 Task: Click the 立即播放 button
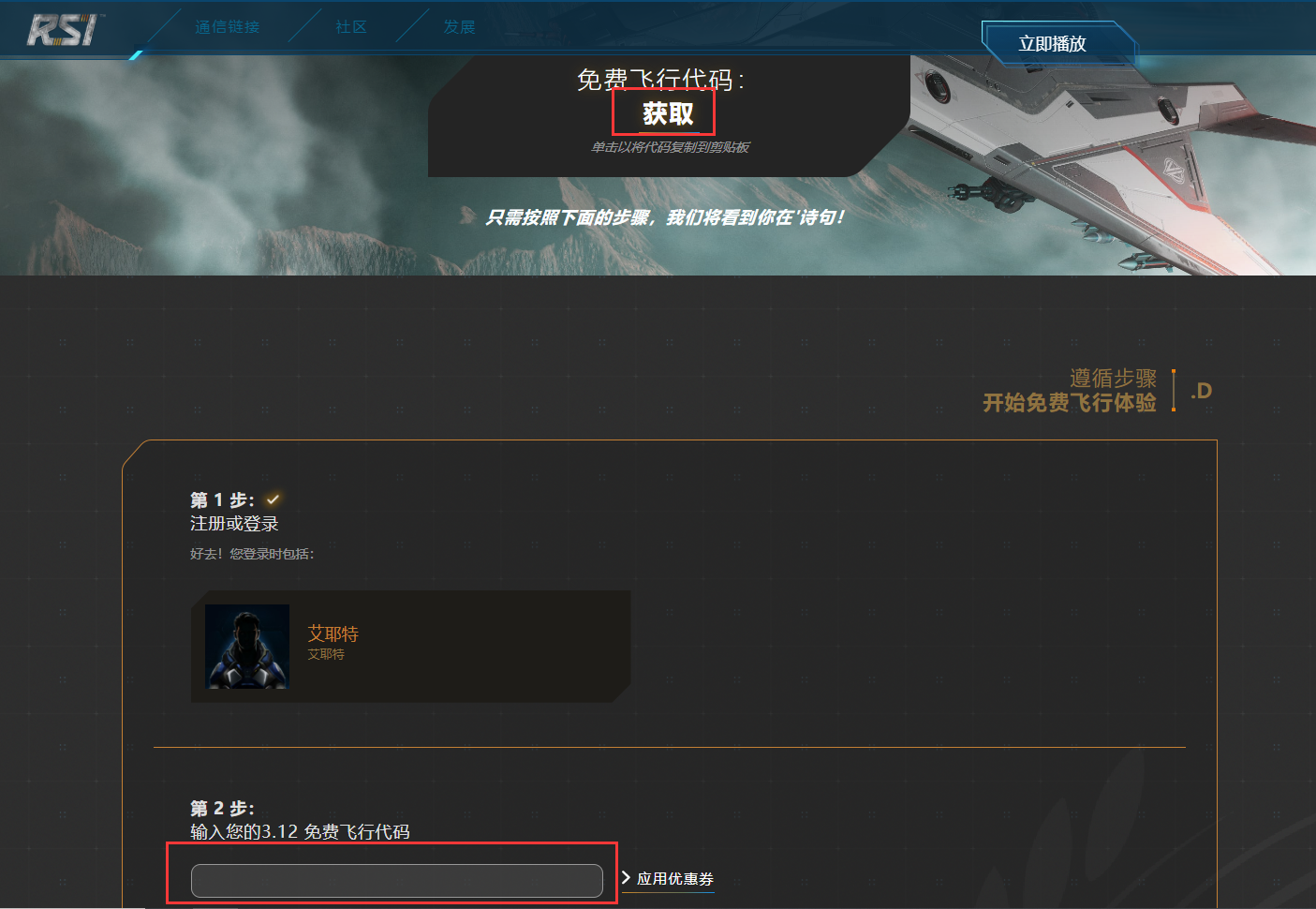(1053, 44)
